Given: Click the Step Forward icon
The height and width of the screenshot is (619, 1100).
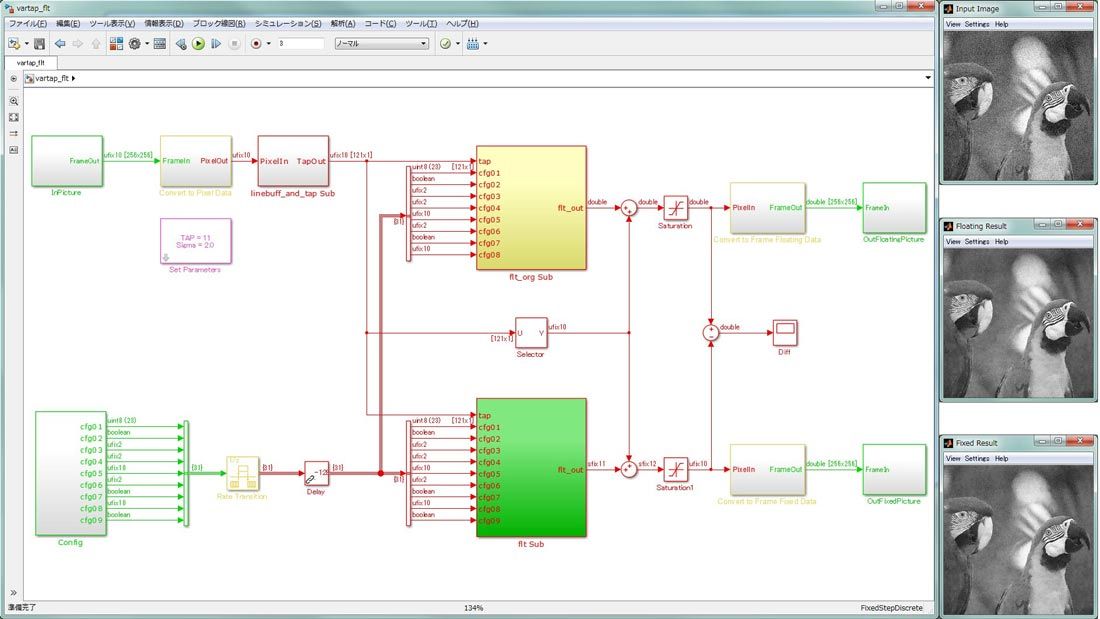Looking at the screenshot, I should click(216, 44).
